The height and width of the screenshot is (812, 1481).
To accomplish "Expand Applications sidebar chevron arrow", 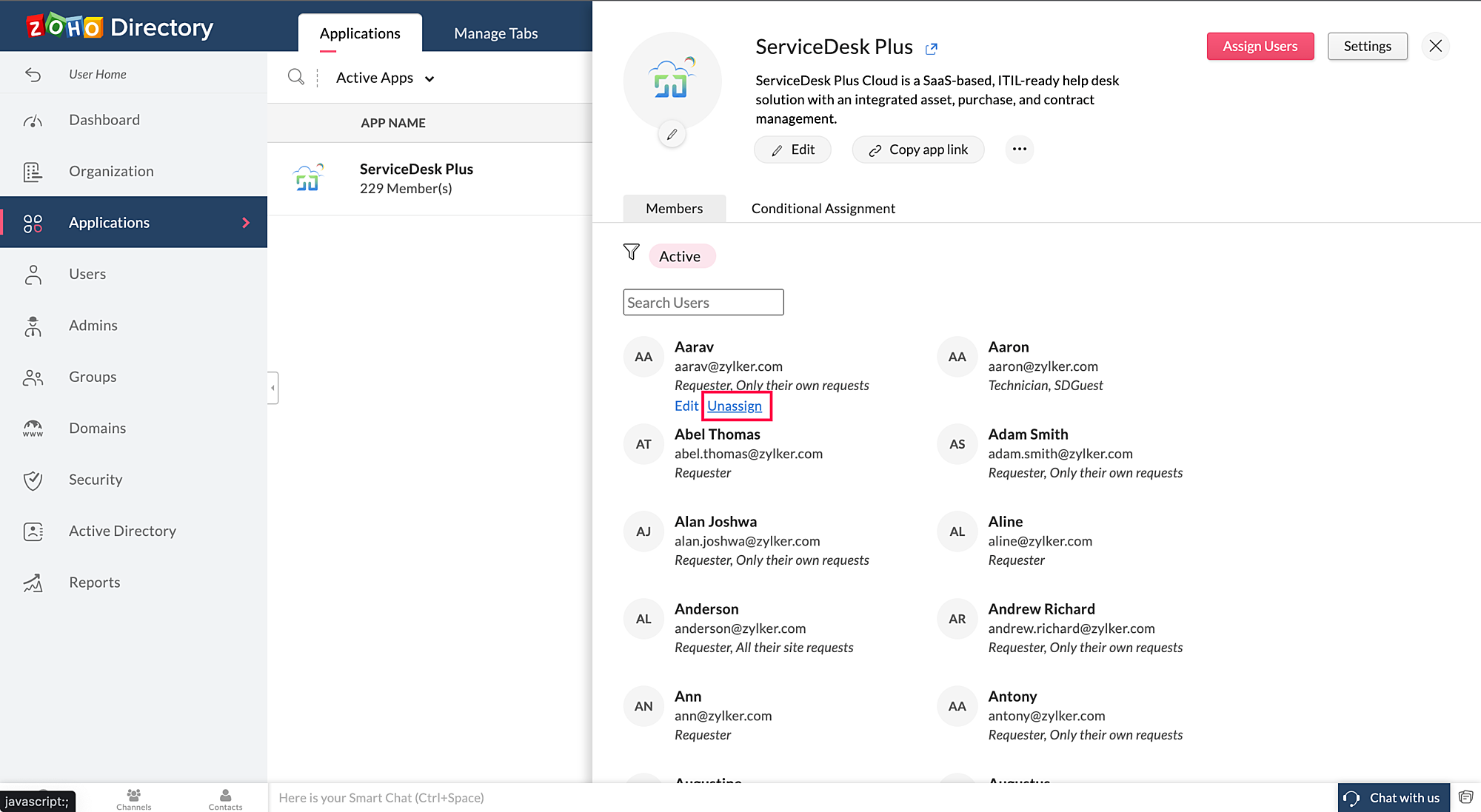I will click(246, 223).
